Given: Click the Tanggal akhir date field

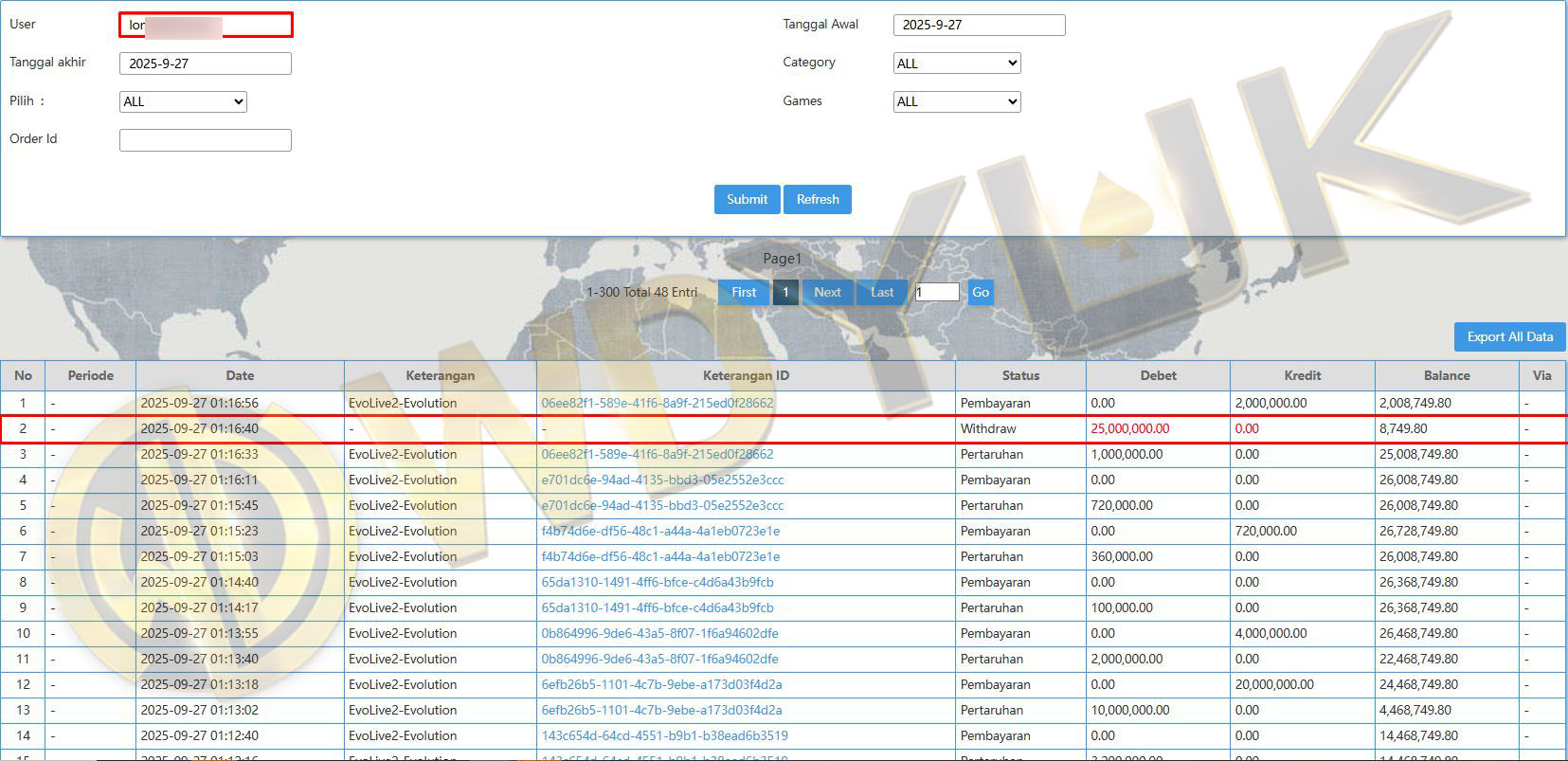Looking at the screenshot, I should pyautogui.click(x=205, y=63).
